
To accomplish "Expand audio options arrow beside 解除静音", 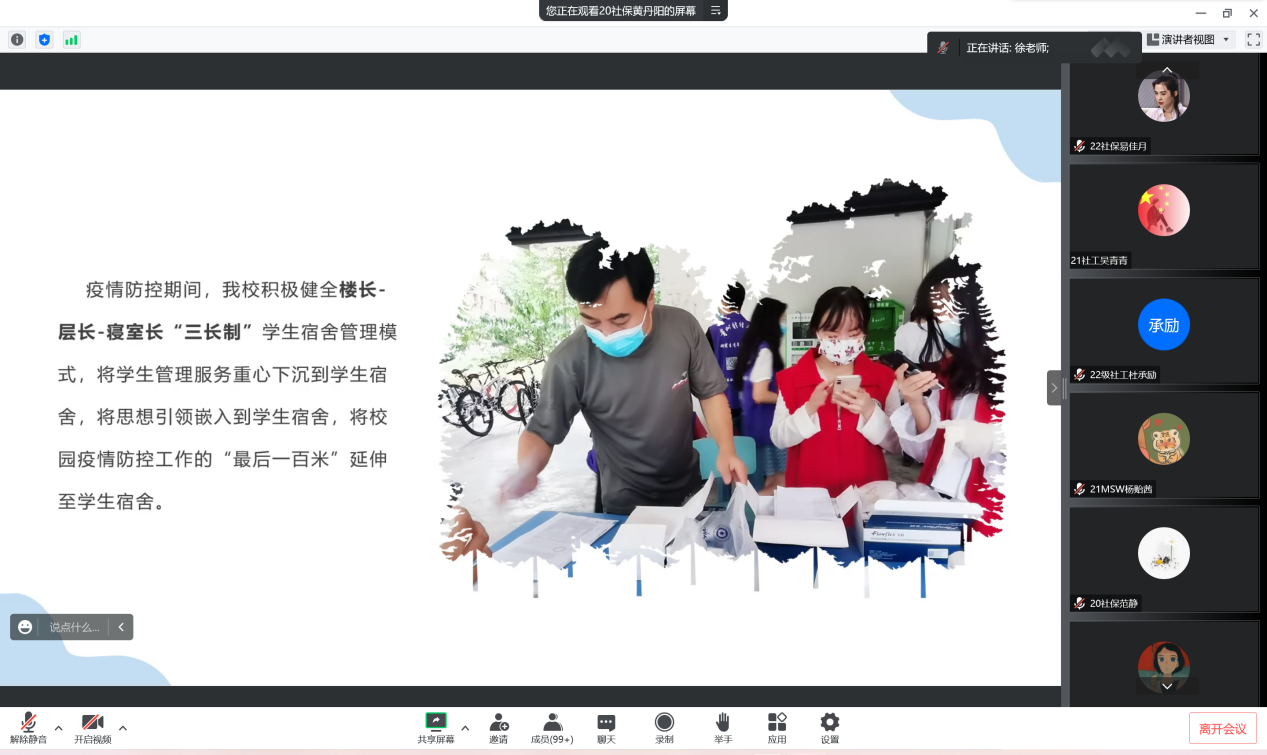I will click(x=58, y=727).
